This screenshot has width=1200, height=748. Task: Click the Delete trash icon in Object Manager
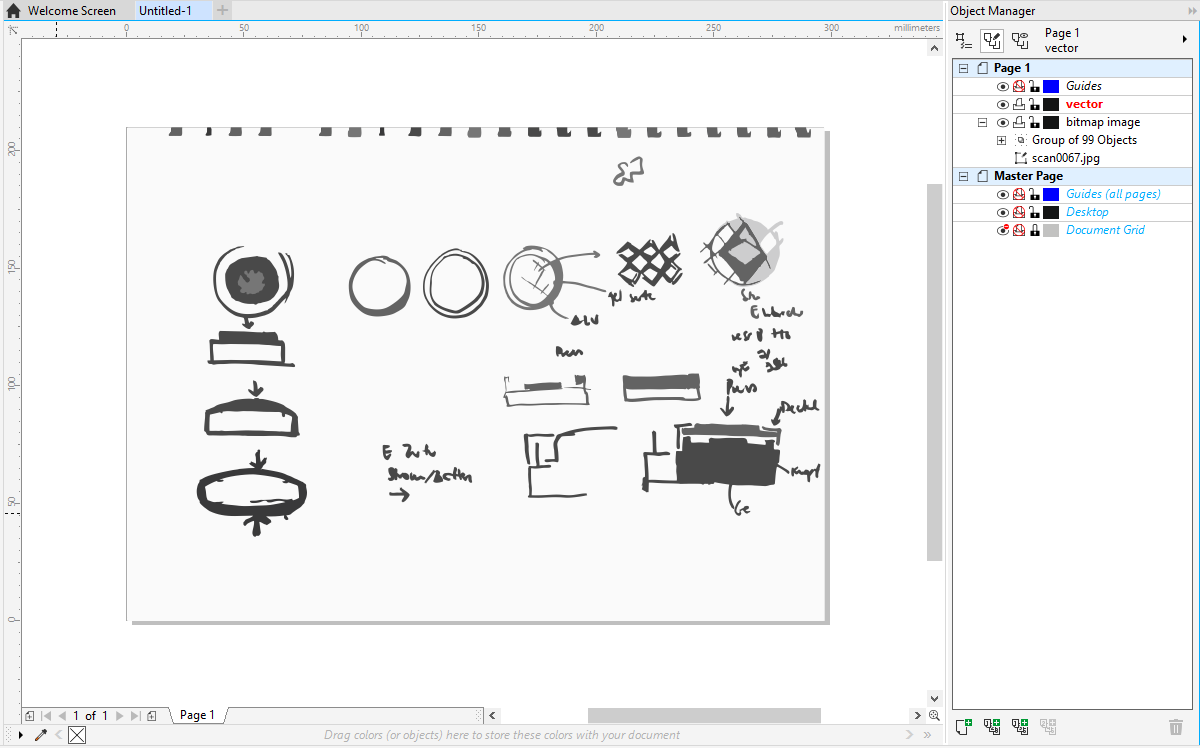[x=1176, y=727]
